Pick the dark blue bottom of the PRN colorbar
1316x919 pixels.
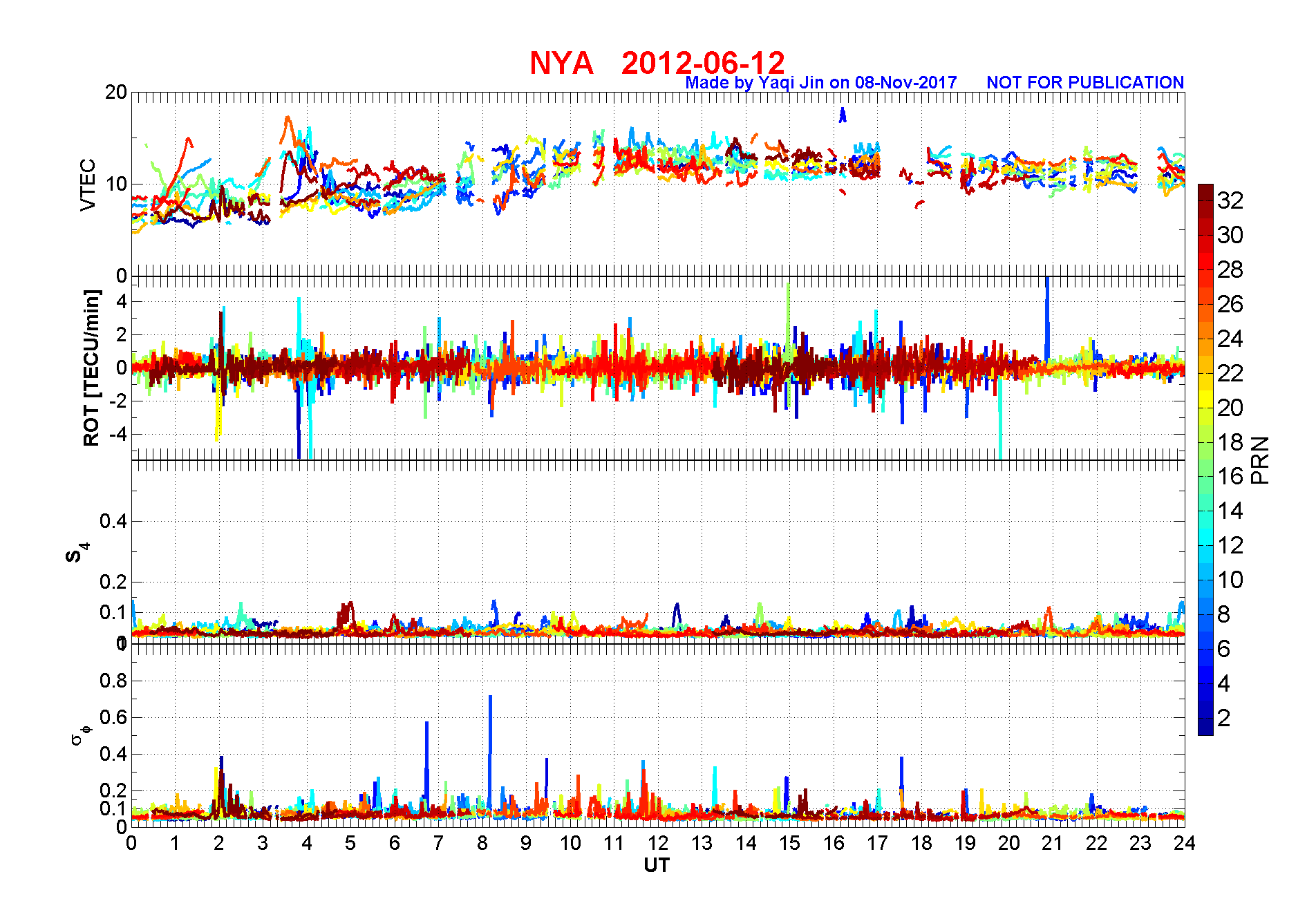(x=1205, y=727)
